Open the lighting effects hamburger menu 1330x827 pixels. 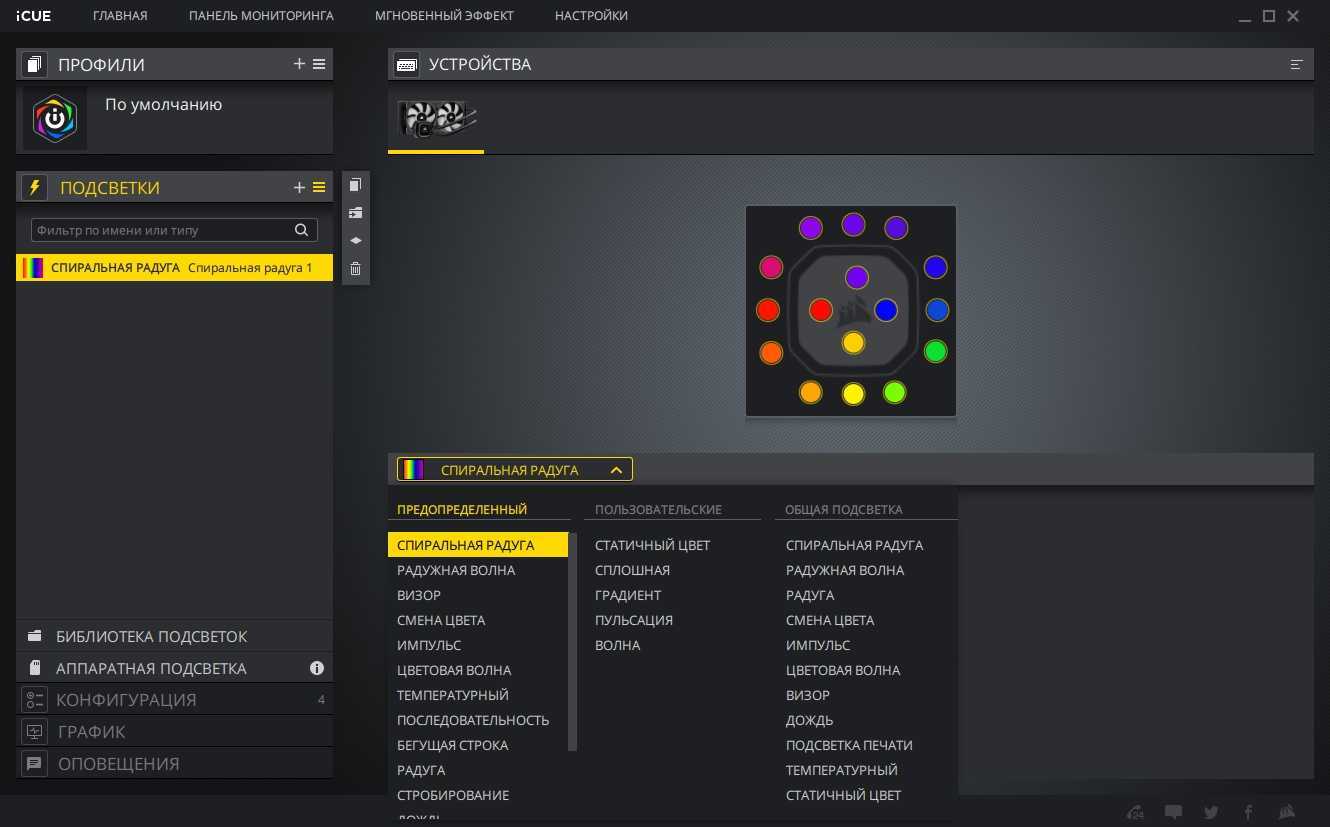point(319,187)
